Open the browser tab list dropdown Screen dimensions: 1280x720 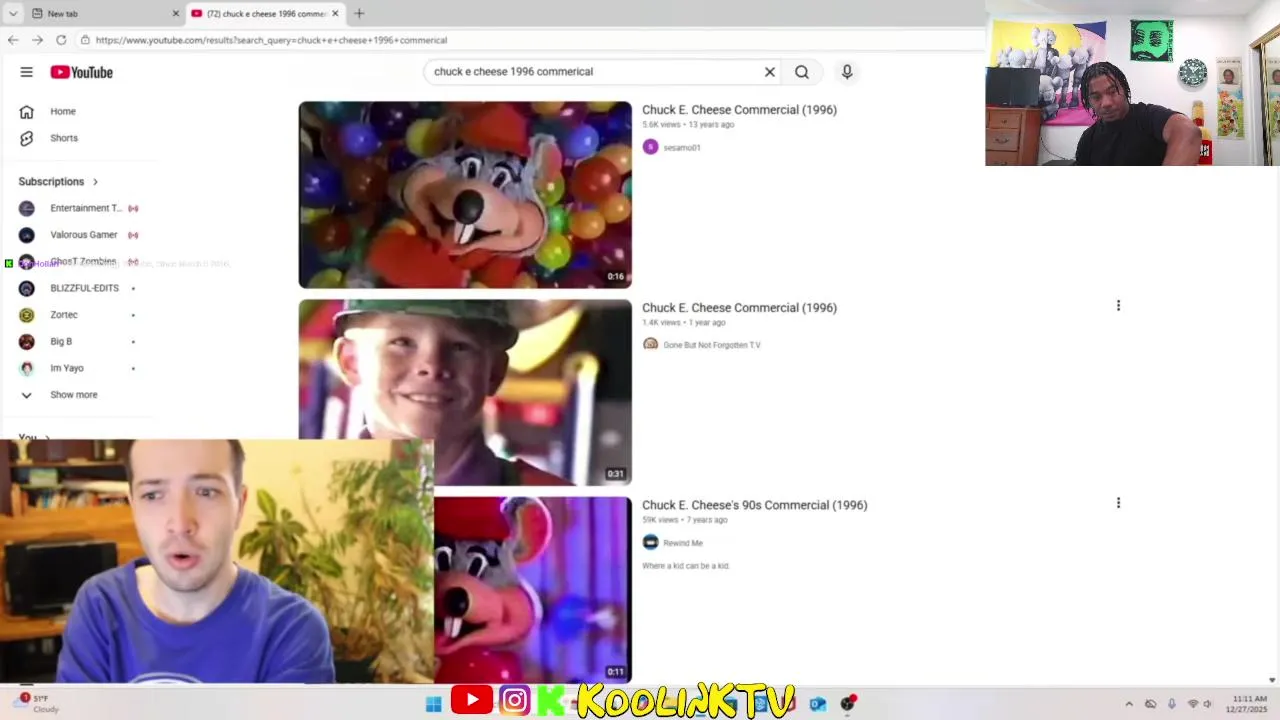[x=13, y=14]
